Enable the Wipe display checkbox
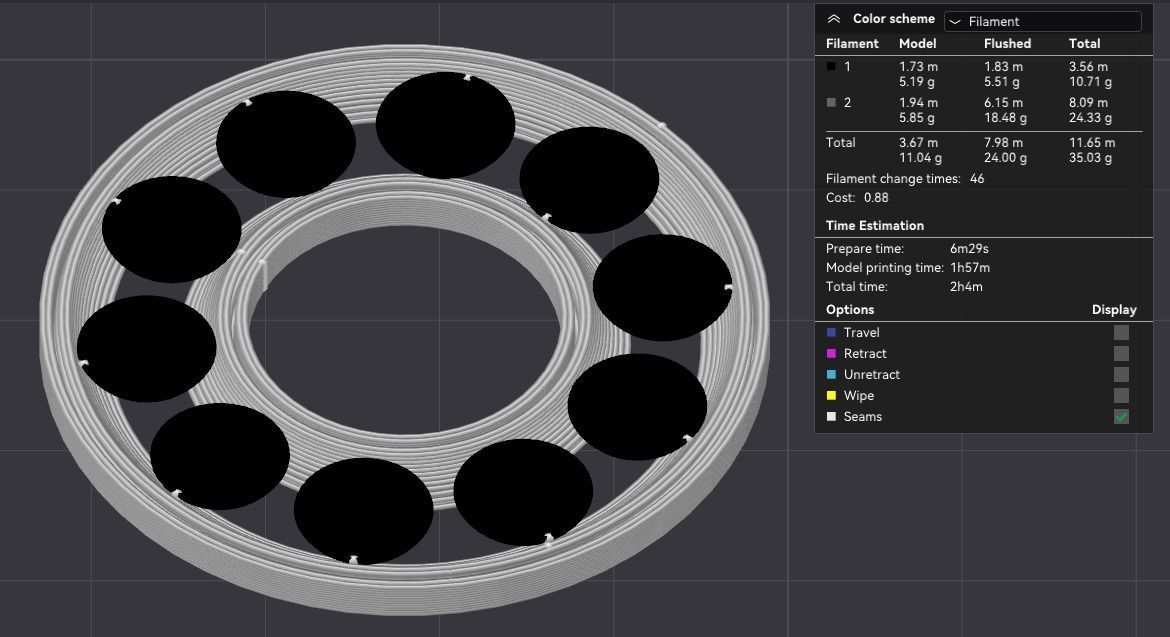Viewport: 1170px width, 637px height. click(1121, 395)
